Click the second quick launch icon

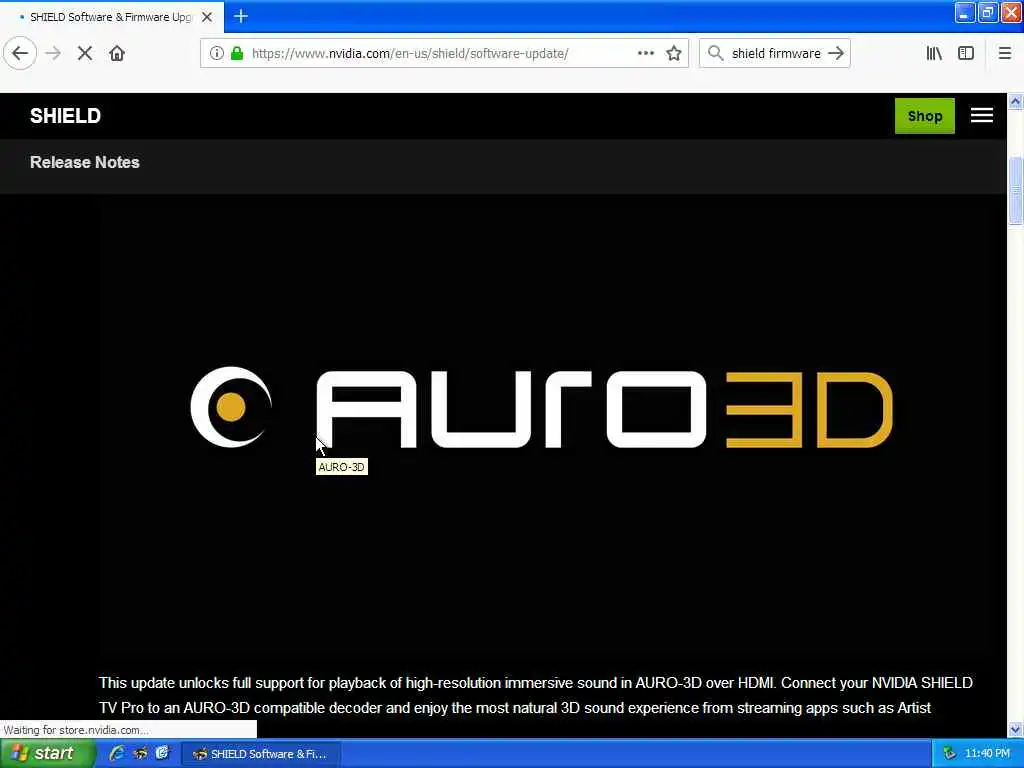pyautogui.click(x=140, y=754)
